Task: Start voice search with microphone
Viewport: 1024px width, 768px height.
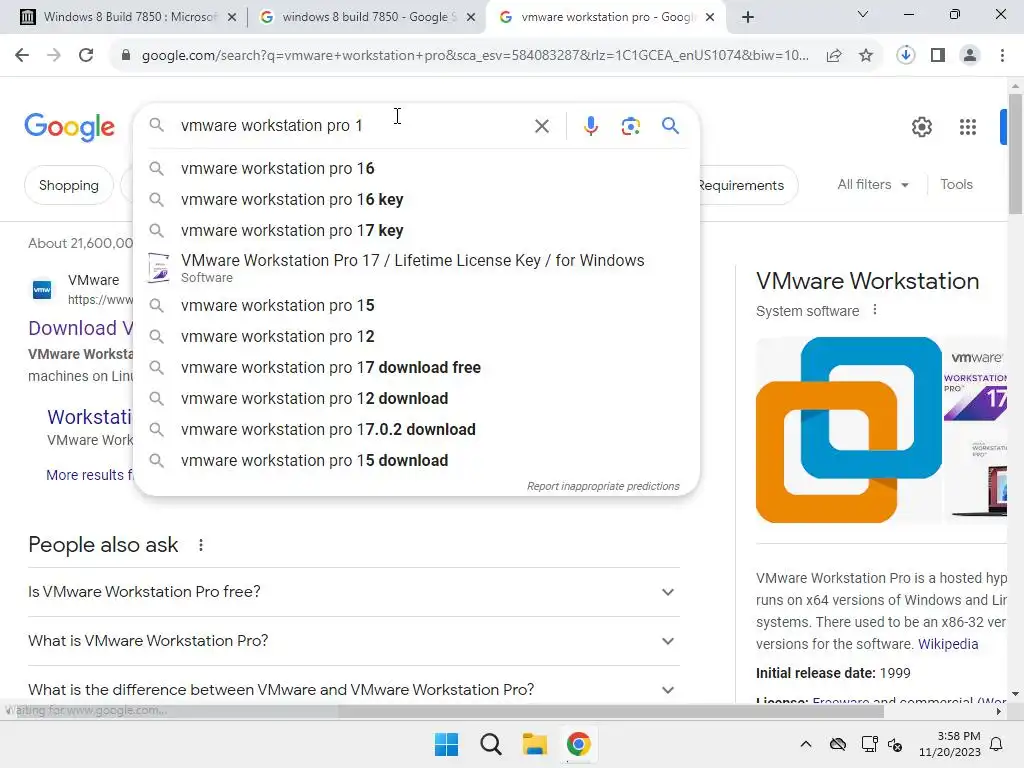Action: [590, 126]
